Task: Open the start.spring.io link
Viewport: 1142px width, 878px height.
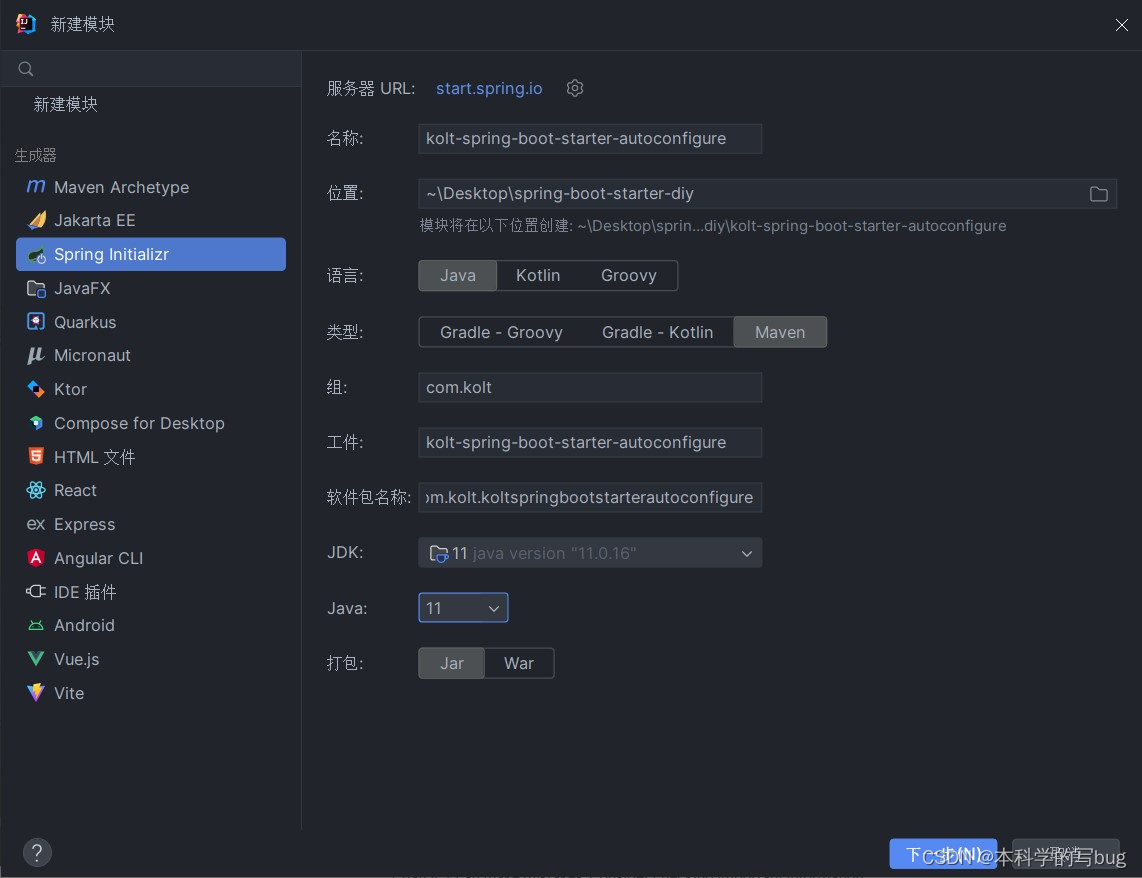Action: (489, 88)
